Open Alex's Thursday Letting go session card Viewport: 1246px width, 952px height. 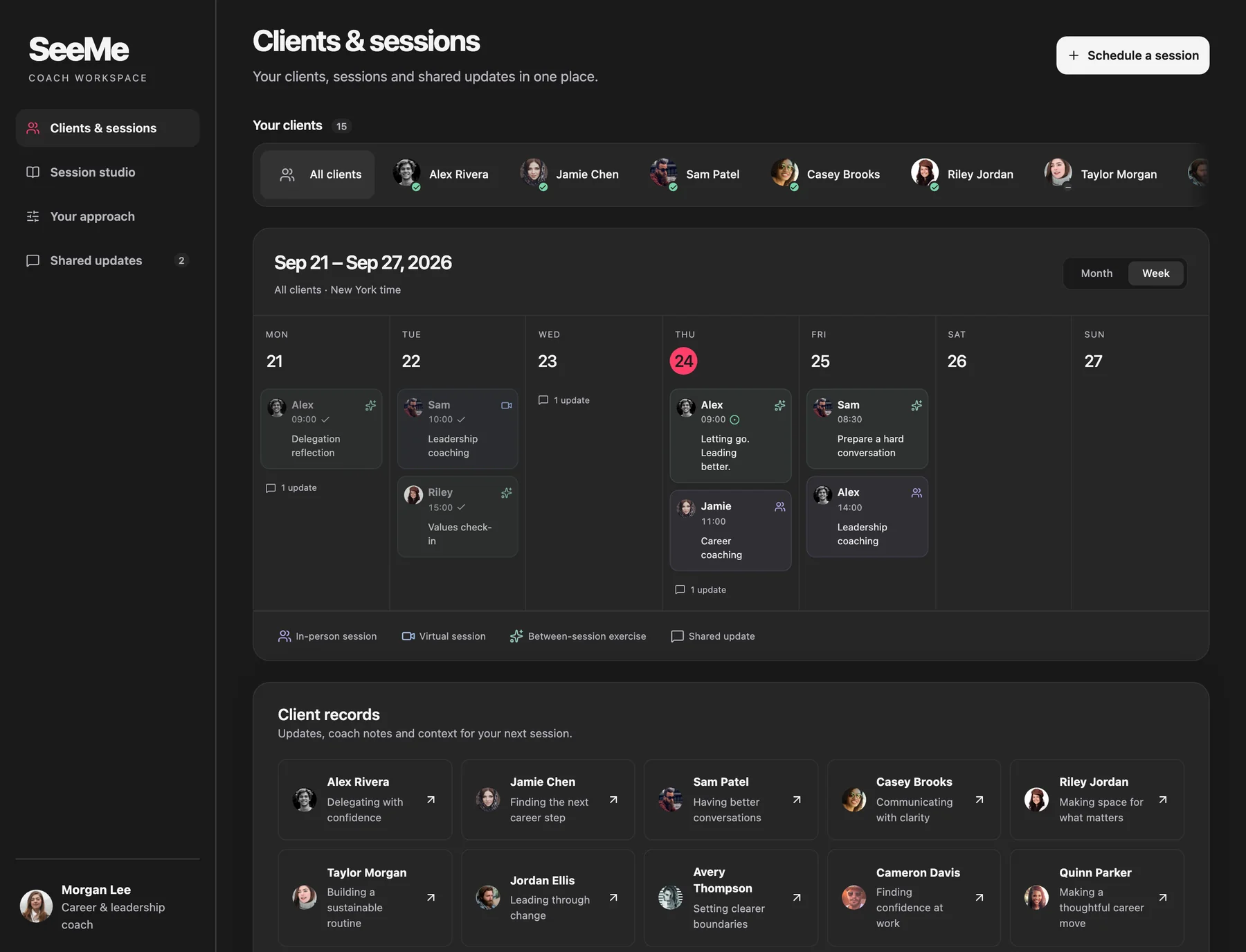(730, 435)
